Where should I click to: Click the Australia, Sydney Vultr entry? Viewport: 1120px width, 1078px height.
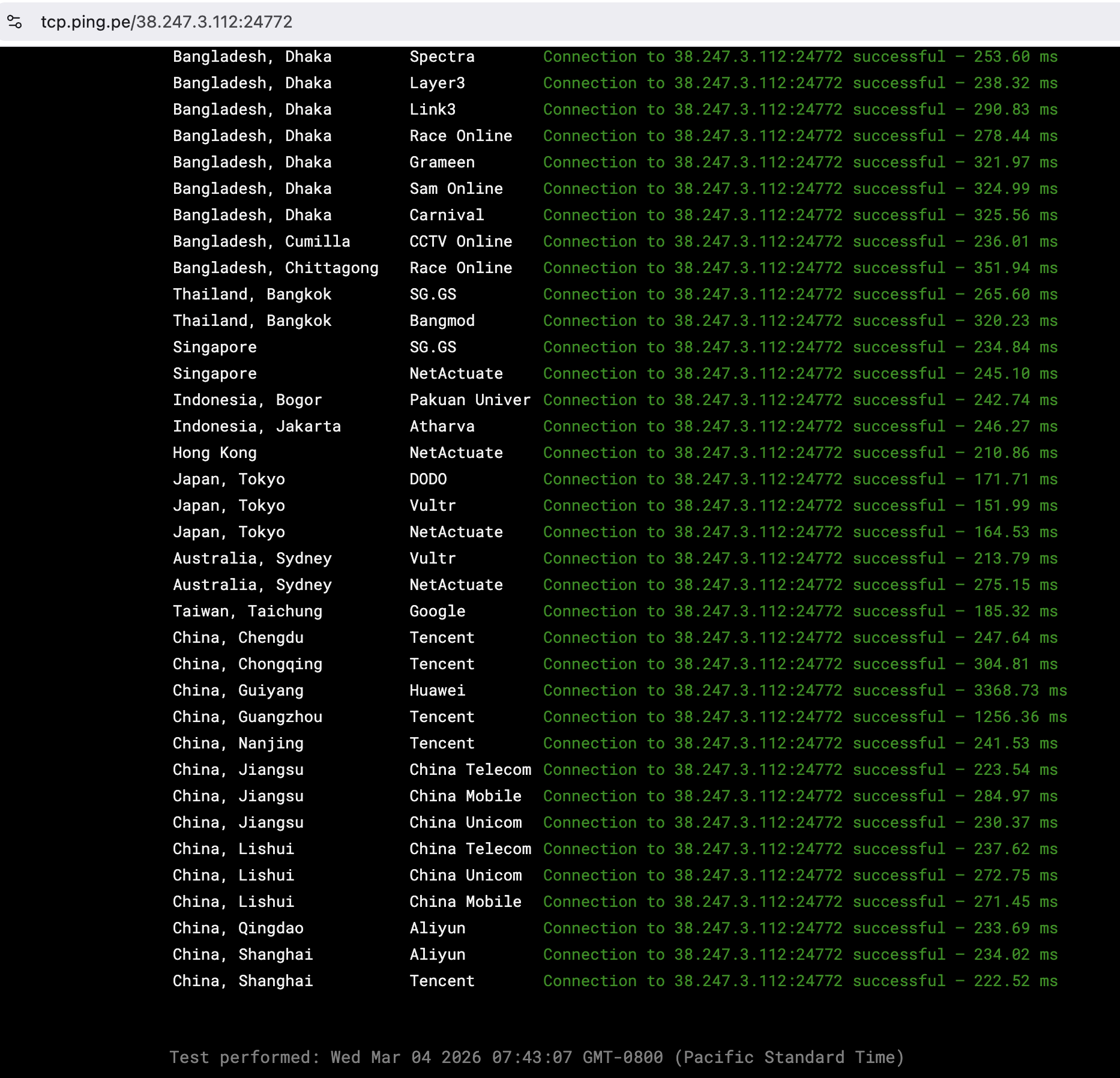pos(432,558)
